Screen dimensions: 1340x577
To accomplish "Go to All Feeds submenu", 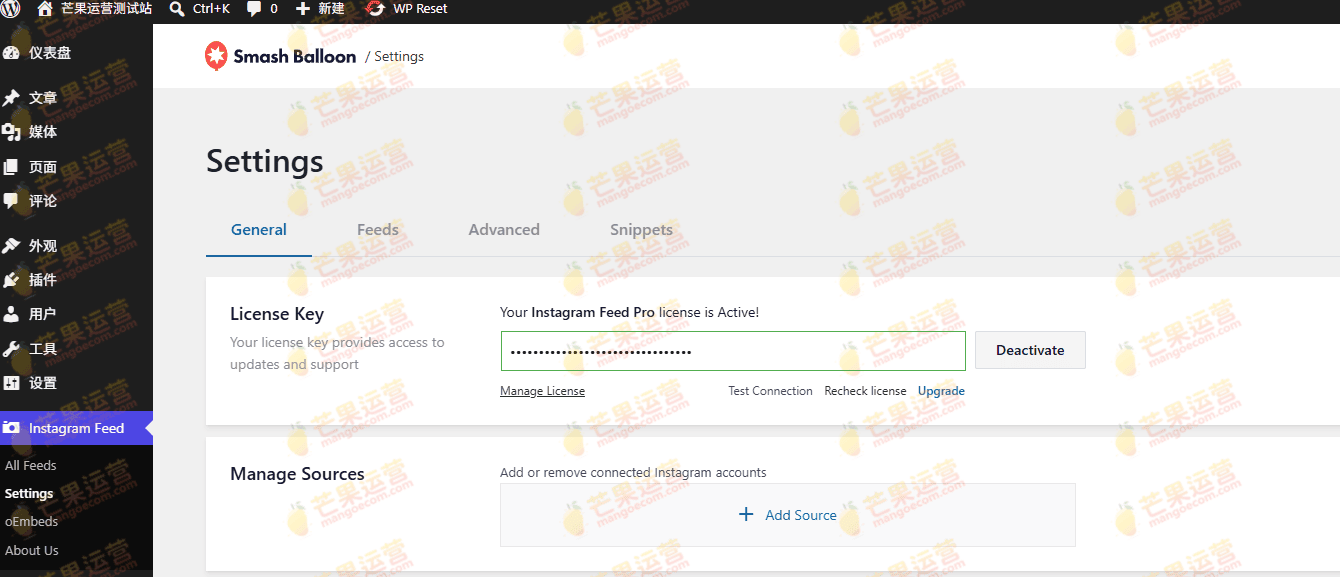I will click(x=30, y=465).
